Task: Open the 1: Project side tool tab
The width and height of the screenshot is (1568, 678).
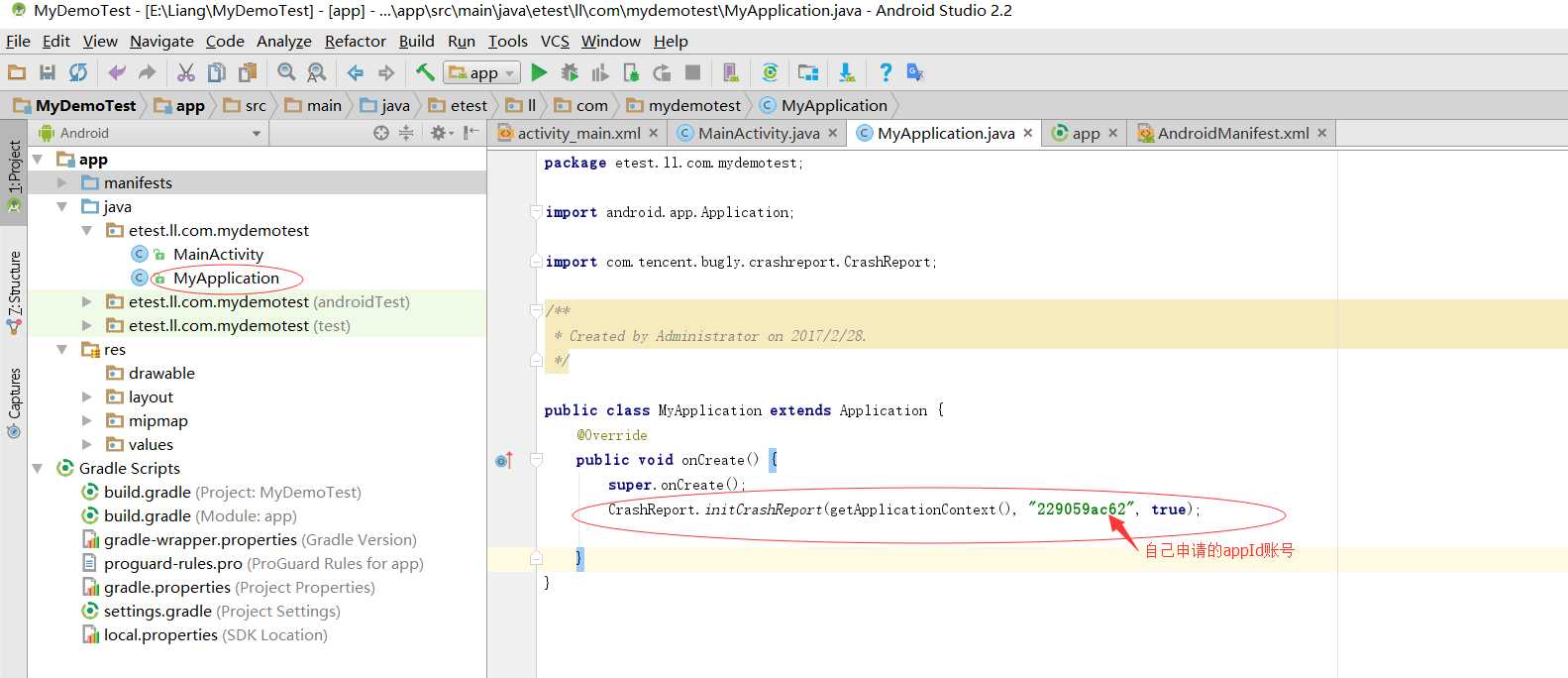Action: click(x=14, y=176)
